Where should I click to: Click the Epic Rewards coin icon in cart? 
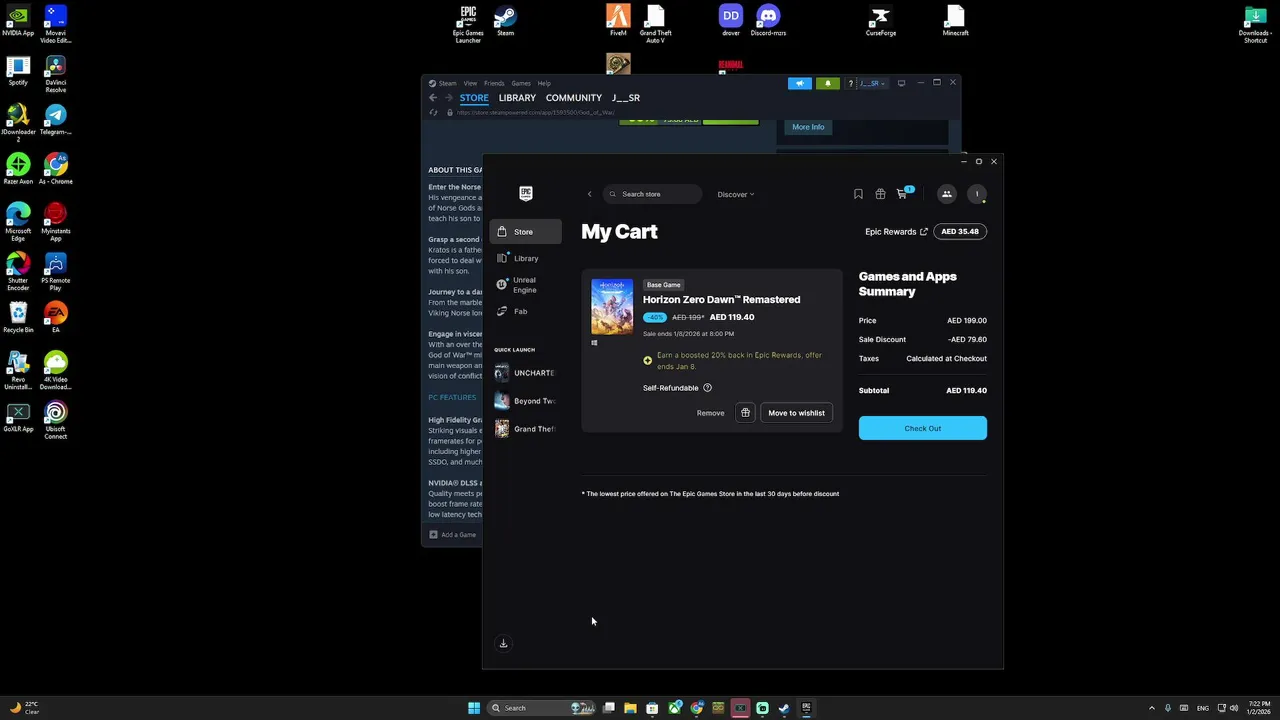click(x=647, y=360)
